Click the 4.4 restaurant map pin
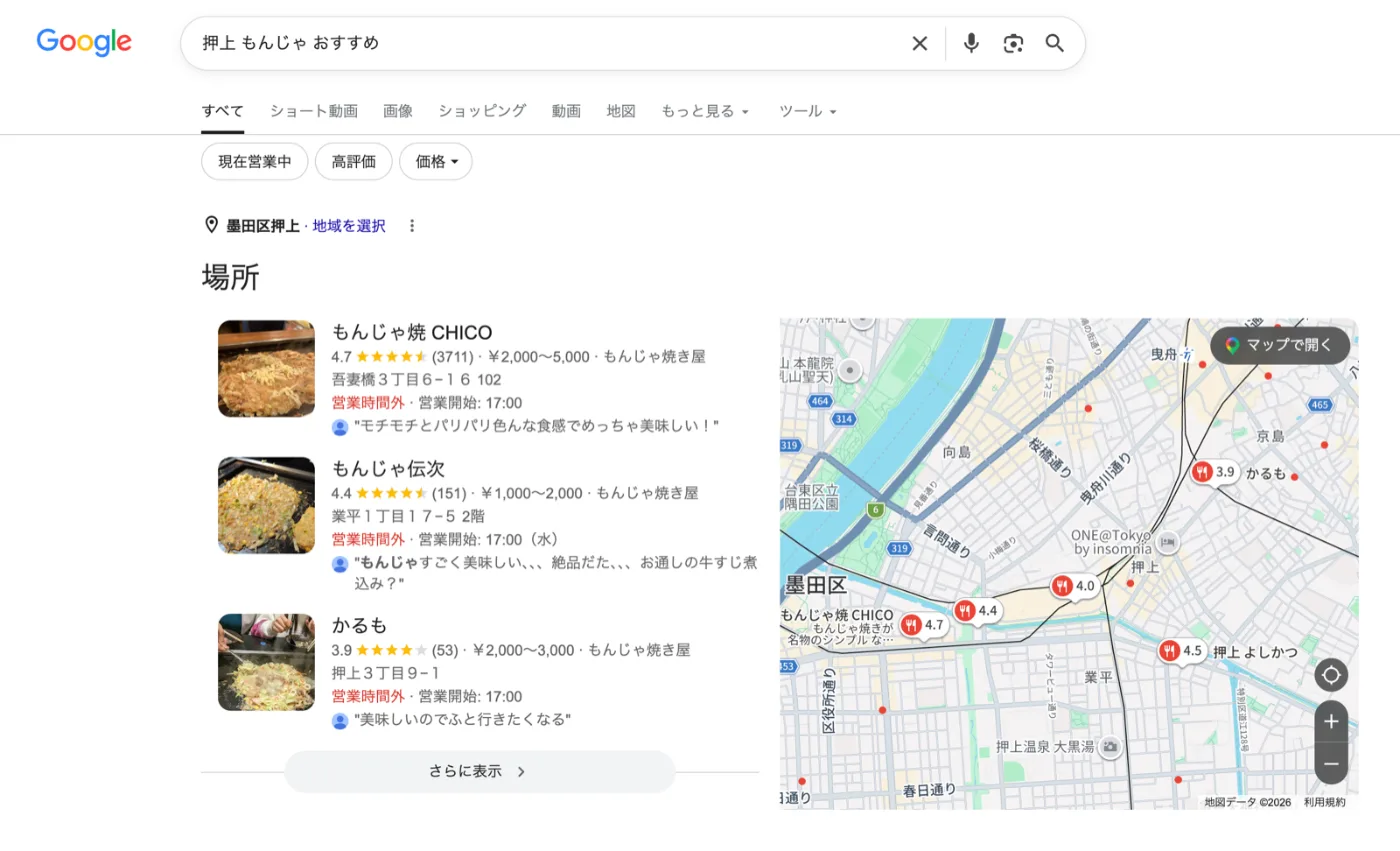Screen dimensions: 1400x851 pyautogui.click(x=977, y=610)
